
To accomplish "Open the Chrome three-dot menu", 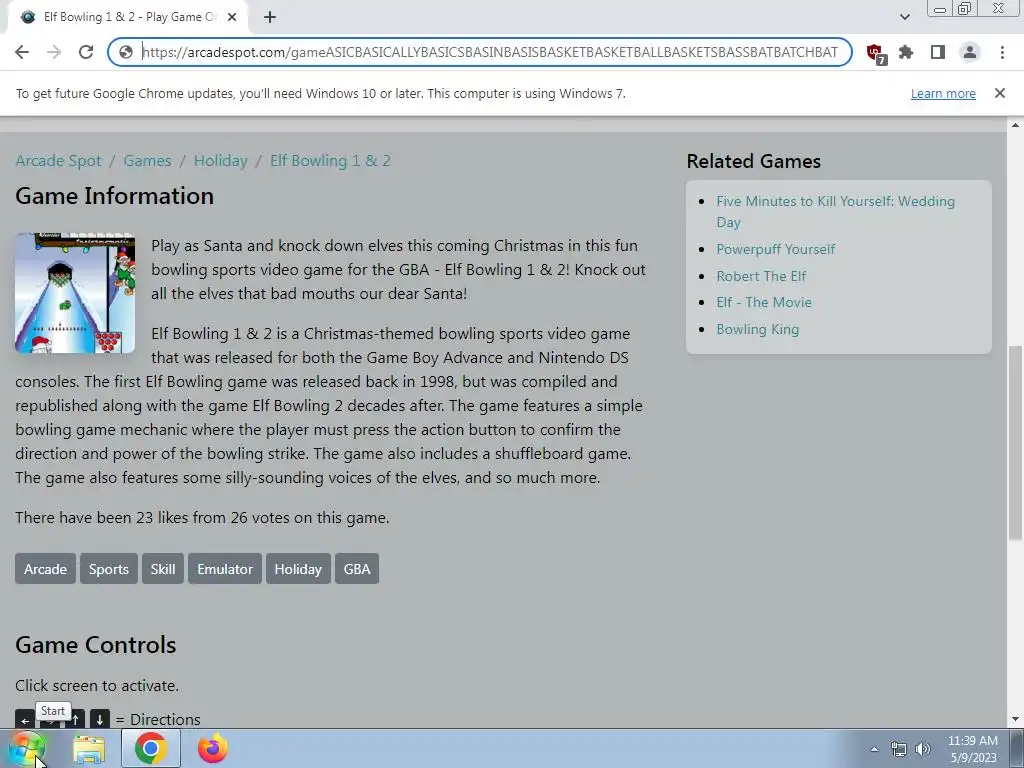I will click(x=1002, y=52).
